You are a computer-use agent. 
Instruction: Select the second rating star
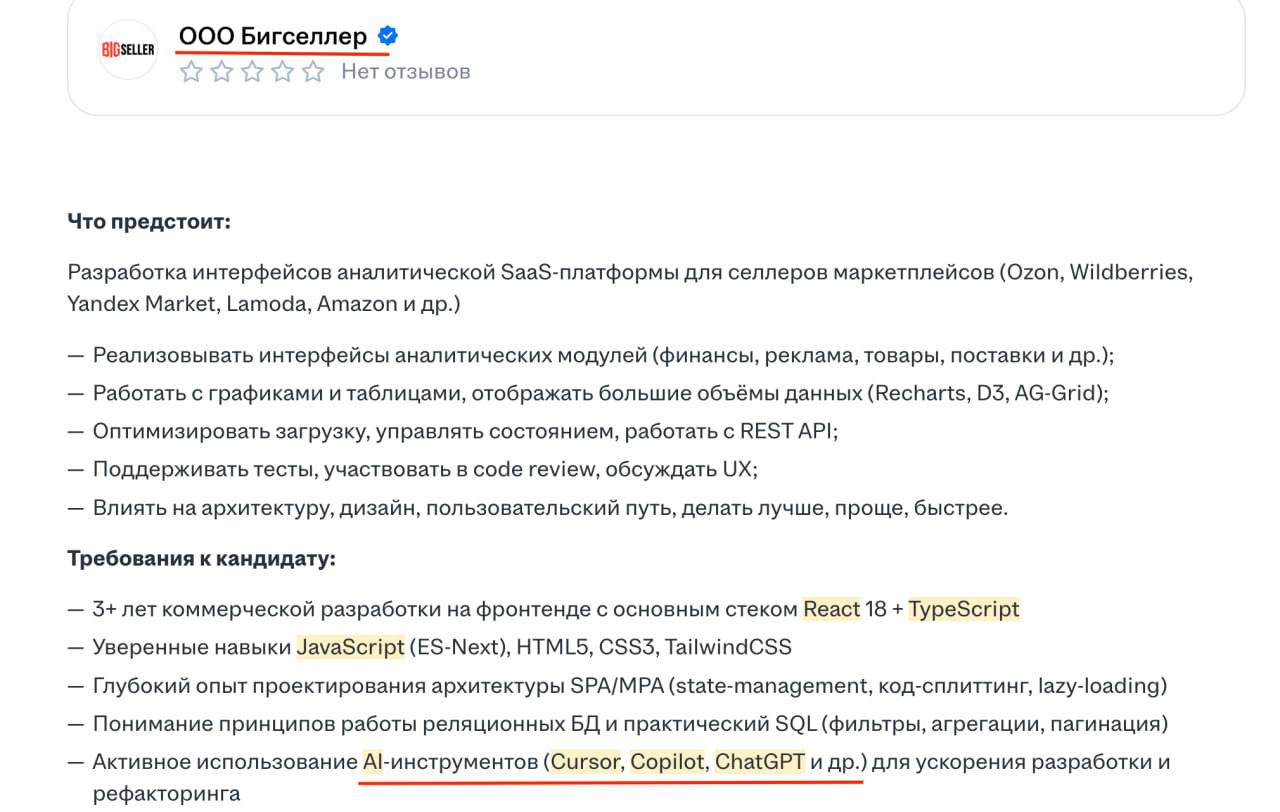[222, 71]
